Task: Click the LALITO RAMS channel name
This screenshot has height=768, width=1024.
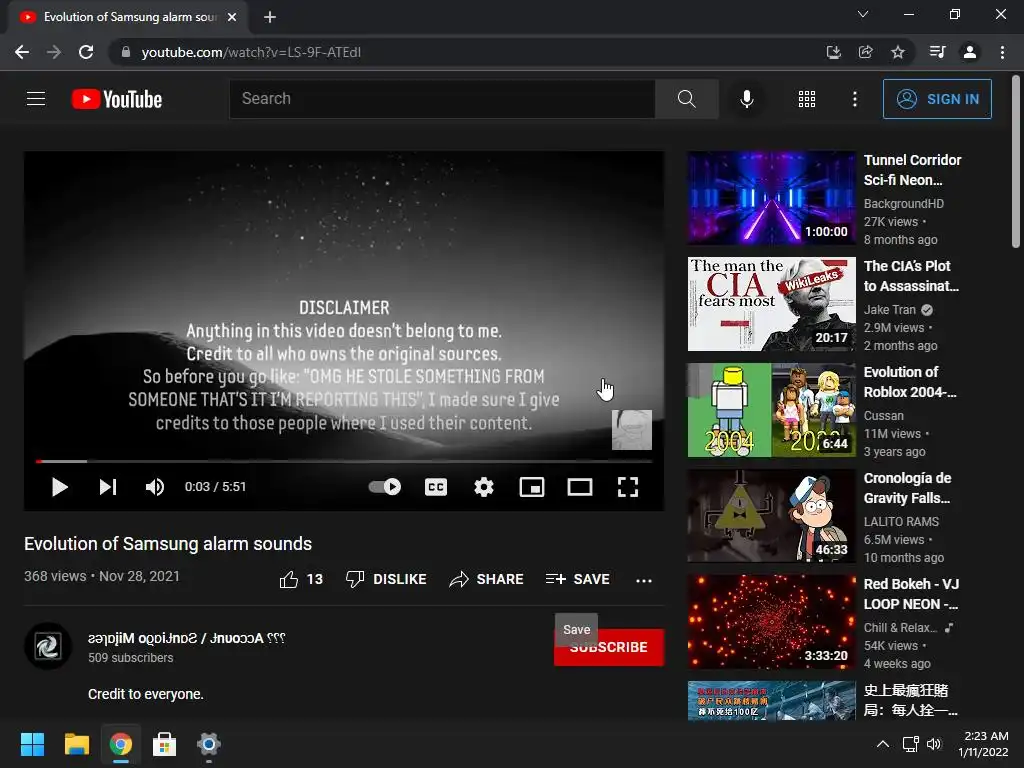Action: [x=901, y=521]
